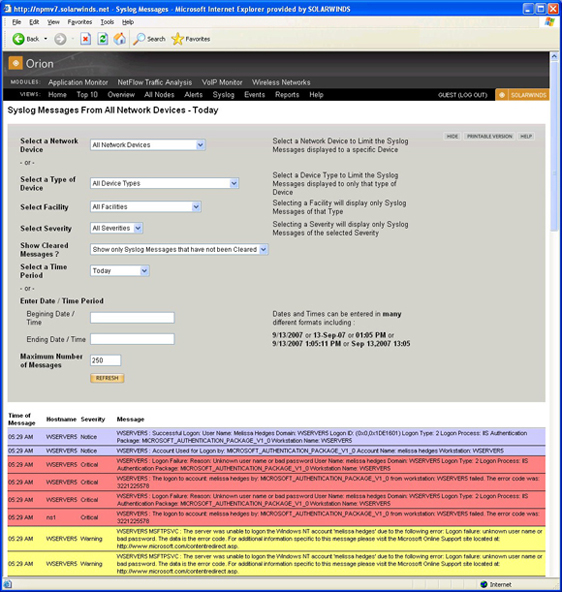This screenshot has width=562, height=592.
Task: Click the page icon in title bar
Action: pos(7,8)
